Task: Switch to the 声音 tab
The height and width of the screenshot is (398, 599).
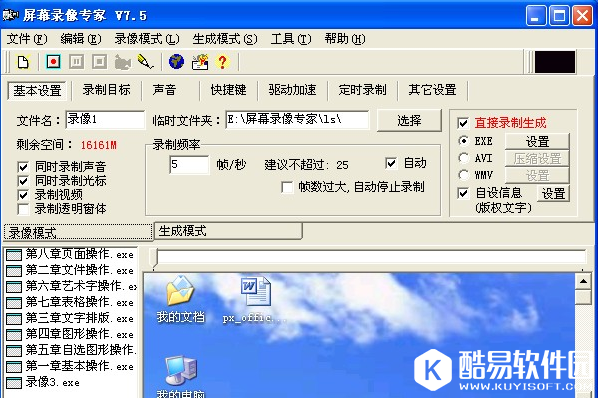Action: point(164,90)
